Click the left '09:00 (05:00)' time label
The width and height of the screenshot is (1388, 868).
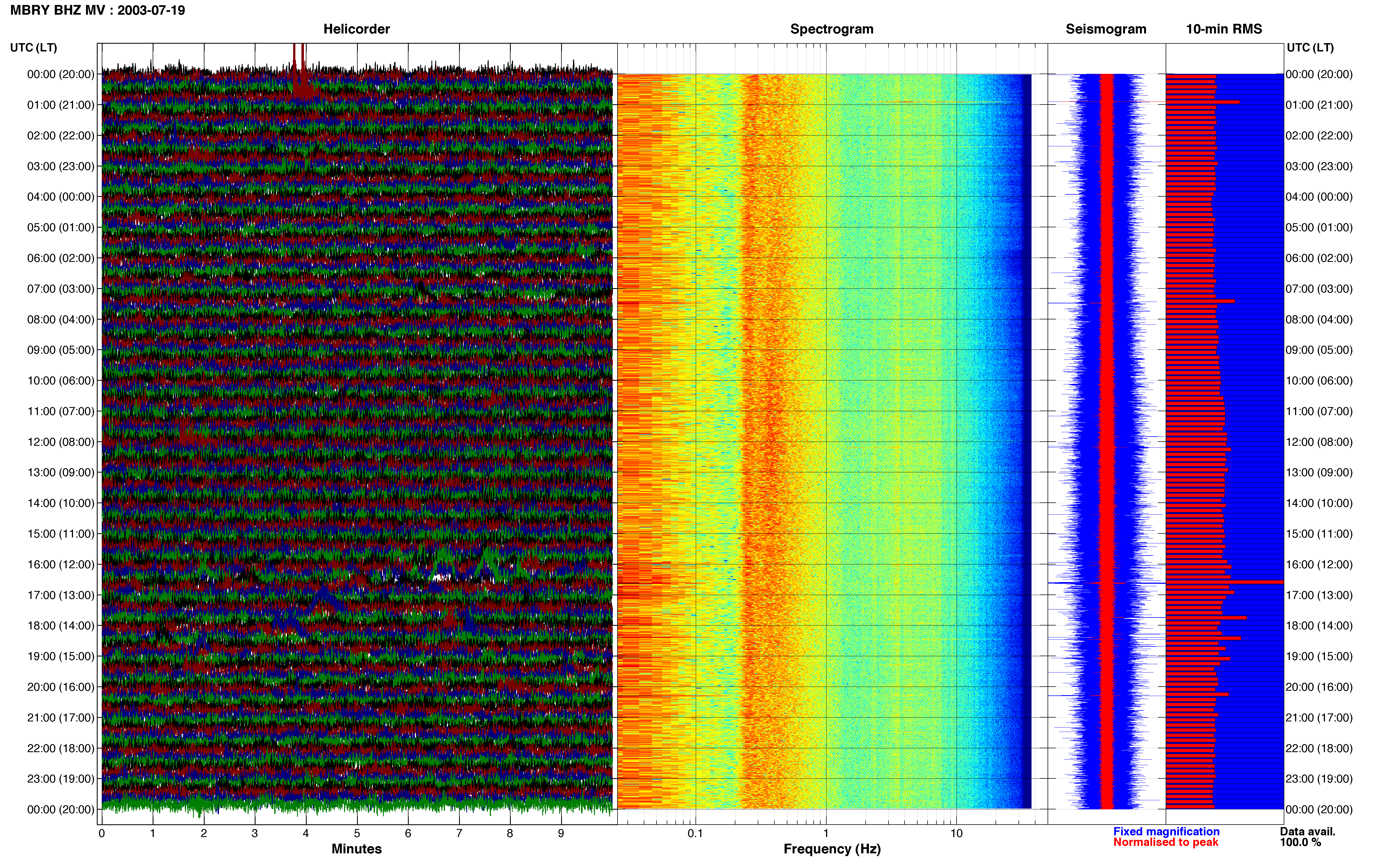61,350
